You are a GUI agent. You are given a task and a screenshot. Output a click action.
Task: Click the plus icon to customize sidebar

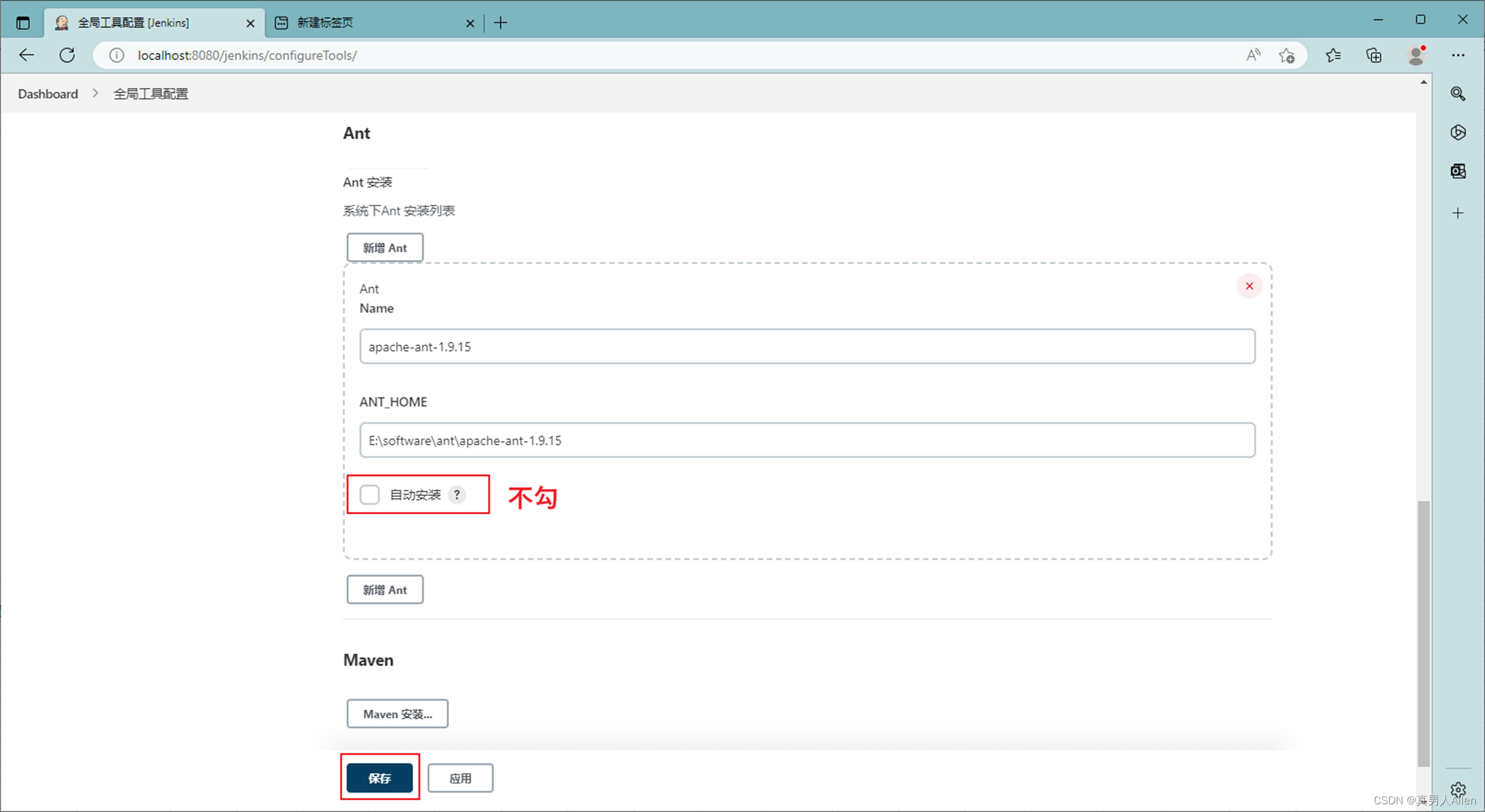(x=1459, y=213)
